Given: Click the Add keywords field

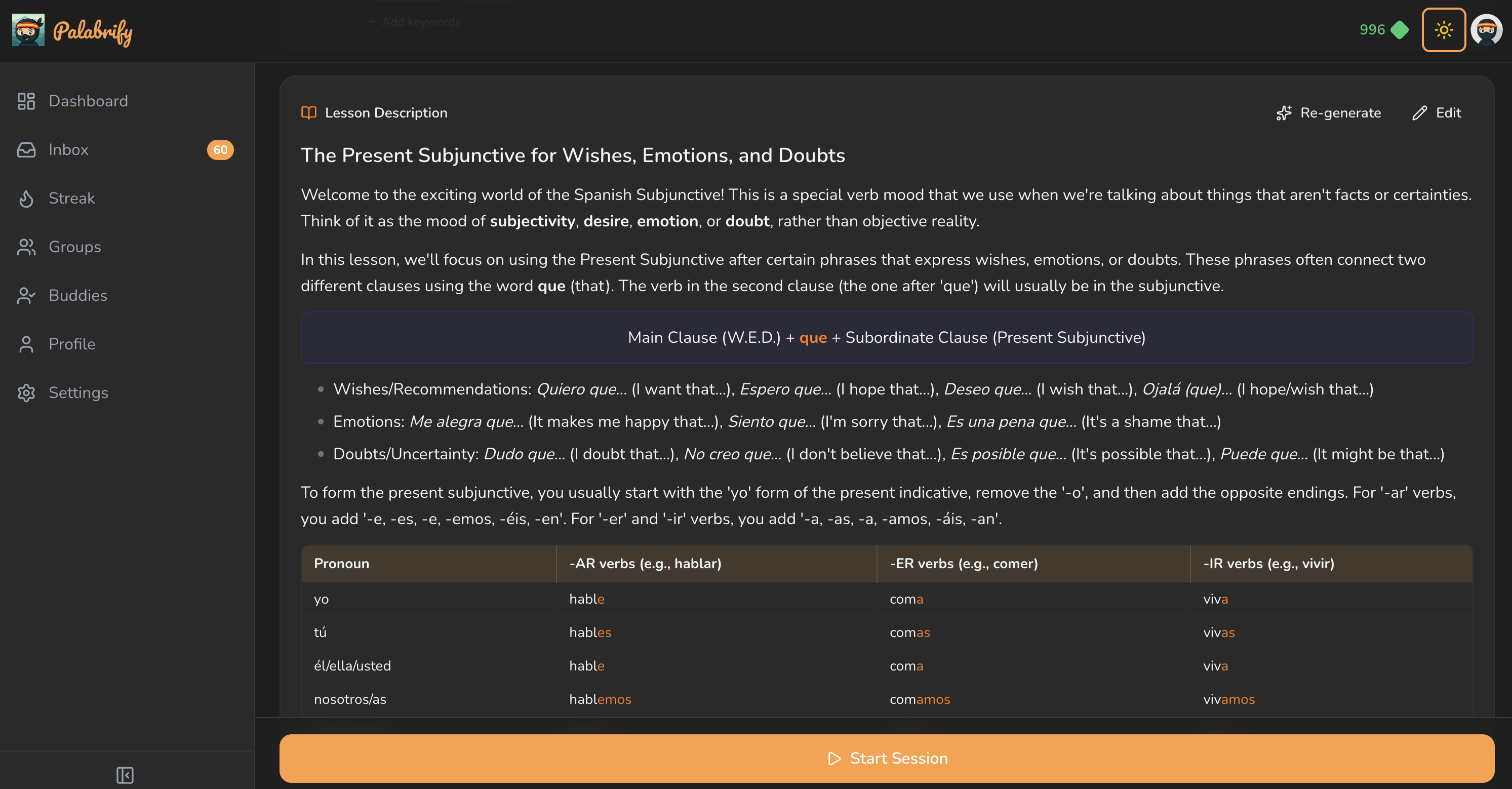Looking at the screenshot, I should pyautogui.click(x=414, y=22).
